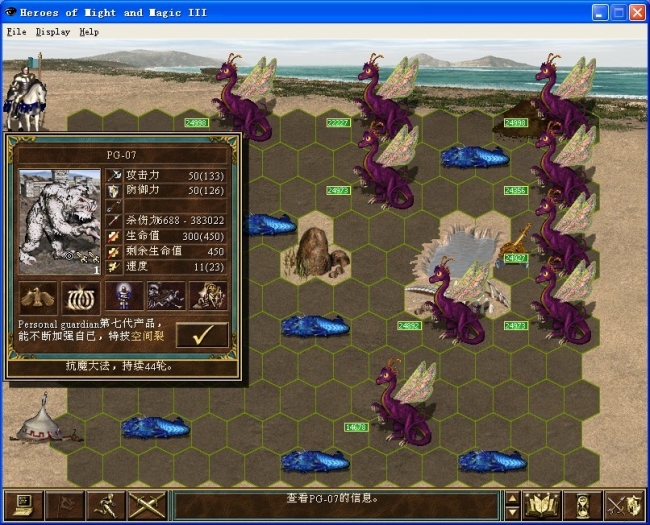The width and height of the screenshot is (650, 525).
Task: Click the damage sword icon row
Action: point(166,221)
